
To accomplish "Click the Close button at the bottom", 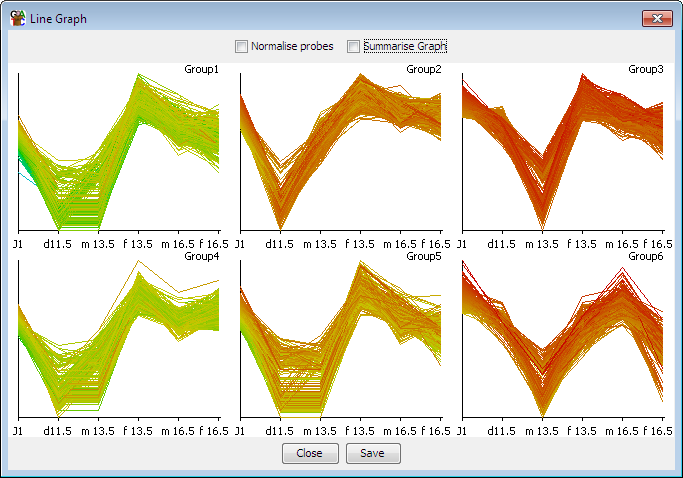I will coord(310,453).
